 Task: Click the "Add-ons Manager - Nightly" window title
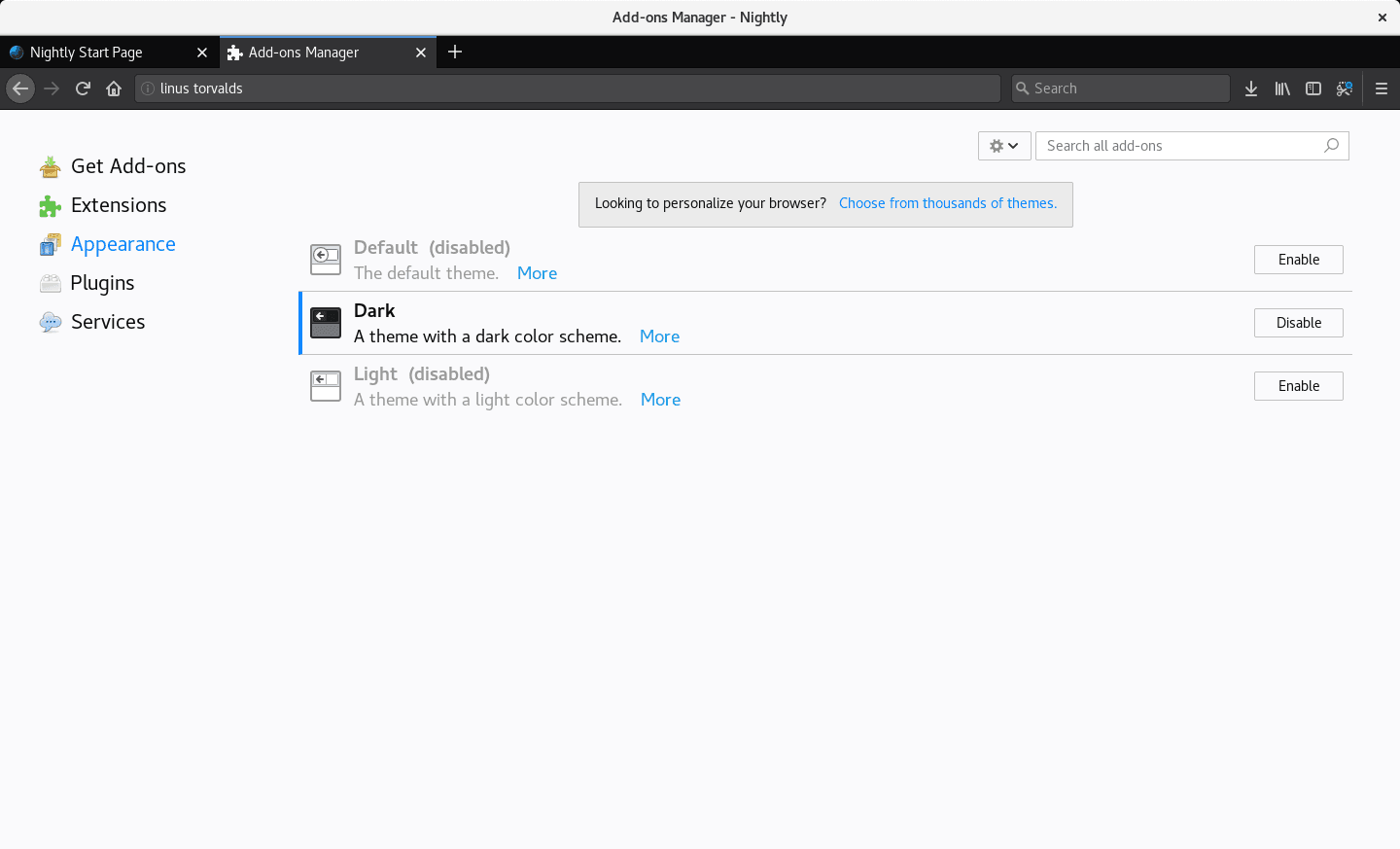[x=700, y=18]
